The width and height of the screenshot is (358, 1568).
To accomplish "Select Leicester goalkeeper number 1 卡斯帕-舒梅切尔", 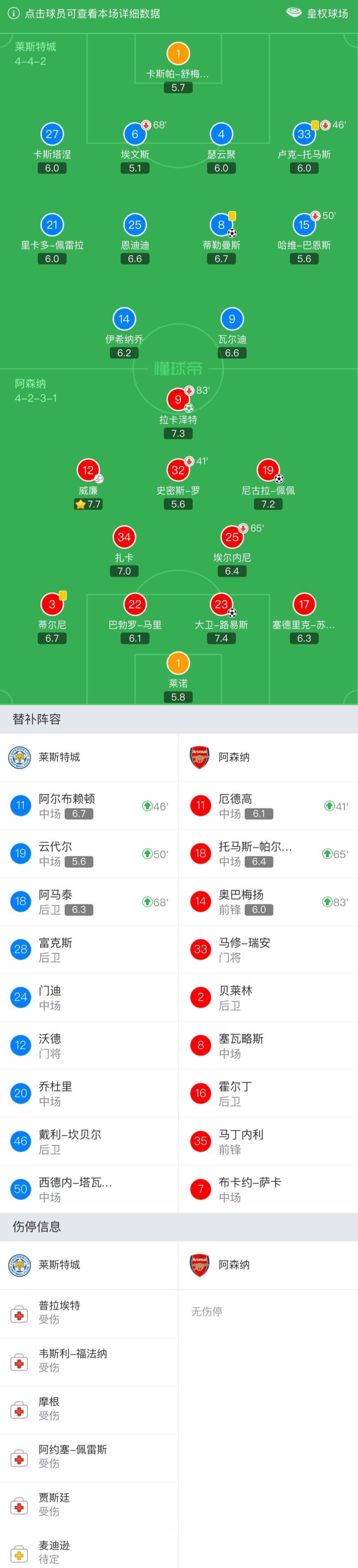I will click(178, 54).
